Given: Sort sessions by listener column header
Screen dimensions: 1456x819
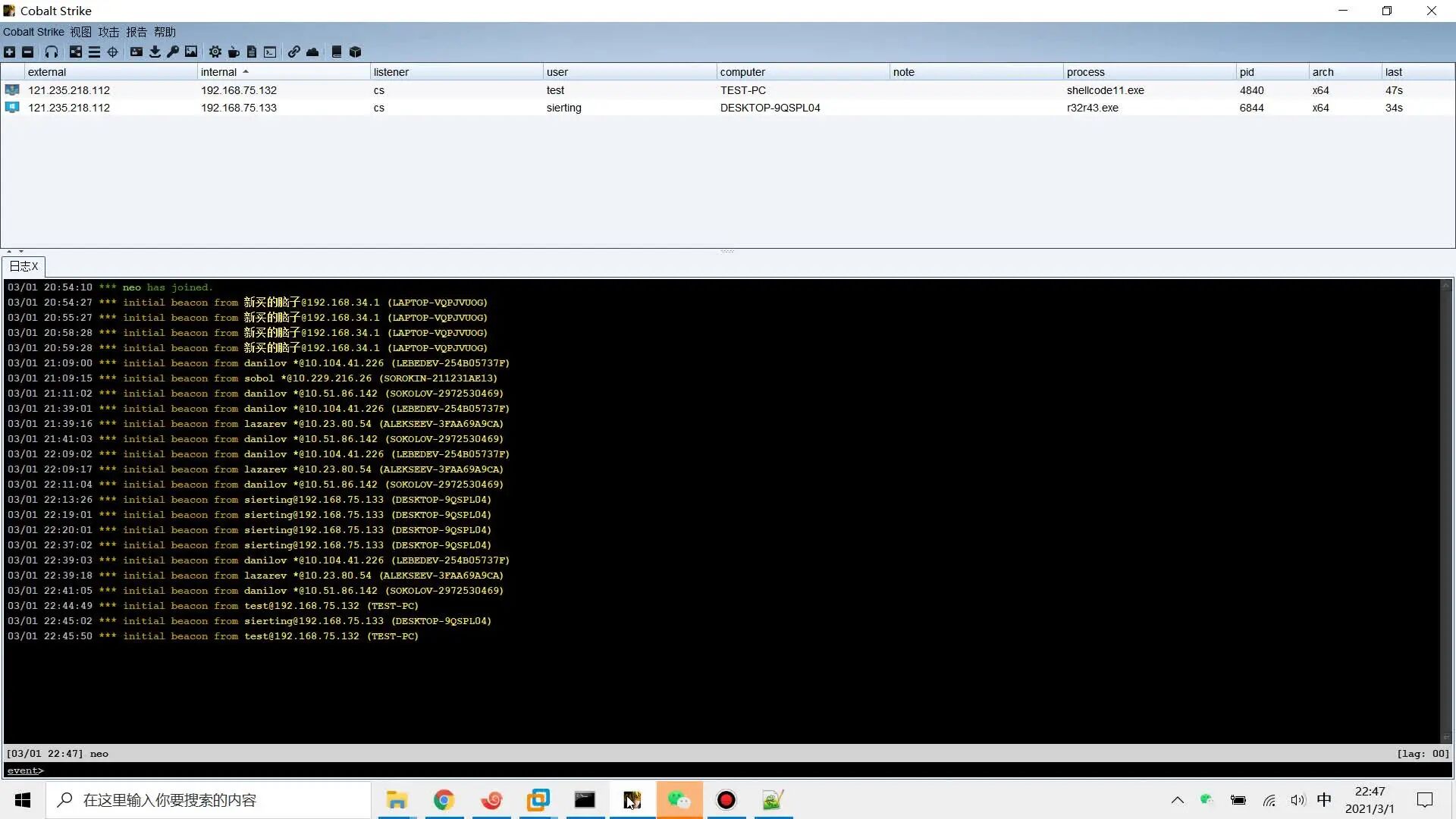Looking at the screenshot, I should click(x=457, y=72).
